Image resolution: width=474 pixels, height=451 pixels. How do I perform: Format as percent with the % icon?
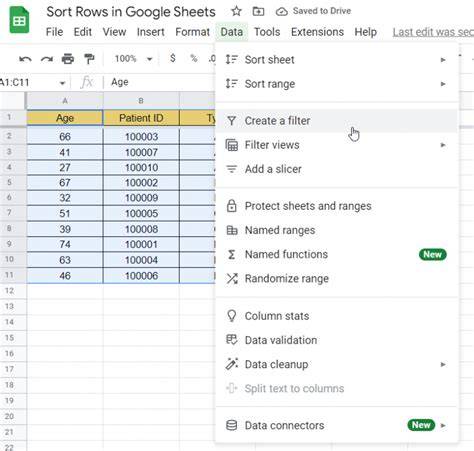pos(194,59)
